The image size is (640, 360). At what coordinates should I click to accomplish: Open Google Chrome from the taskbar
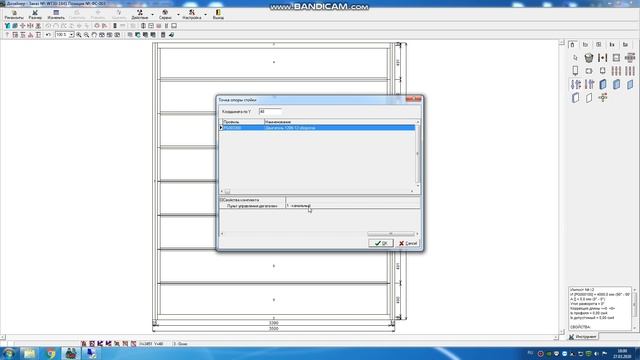tap(51, 353)
